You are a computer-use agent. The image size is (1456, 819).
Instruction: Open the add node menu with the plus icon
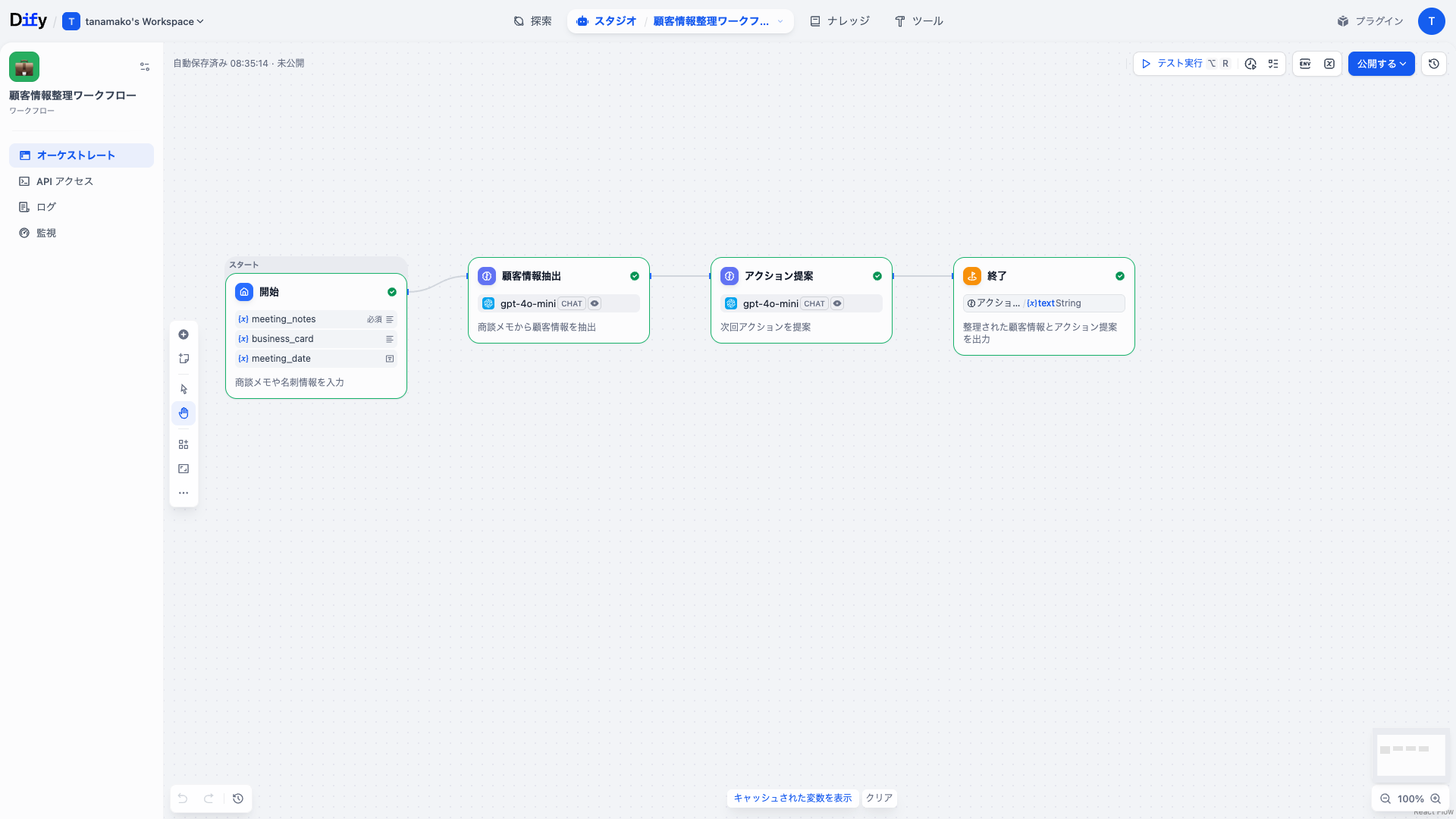tap(184, 334)
